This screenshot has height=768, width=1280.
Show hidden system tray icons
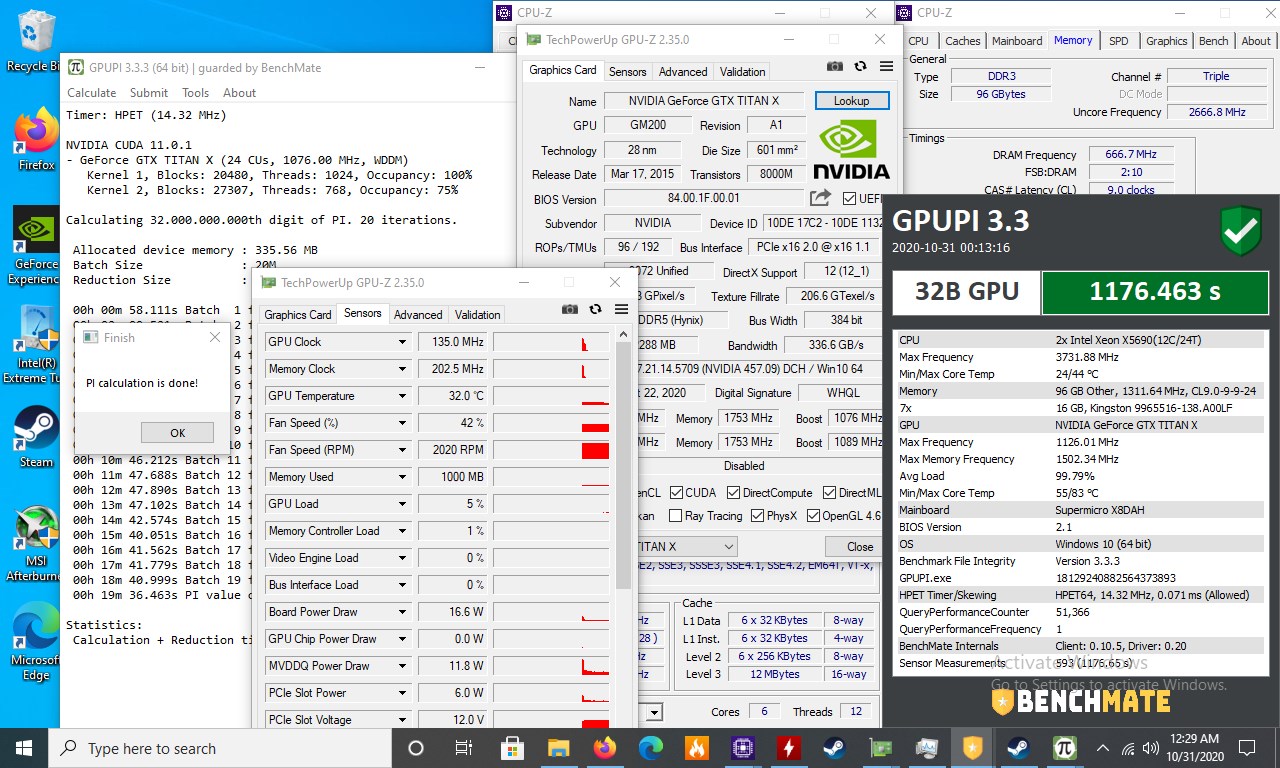(x=1104, y=748)
